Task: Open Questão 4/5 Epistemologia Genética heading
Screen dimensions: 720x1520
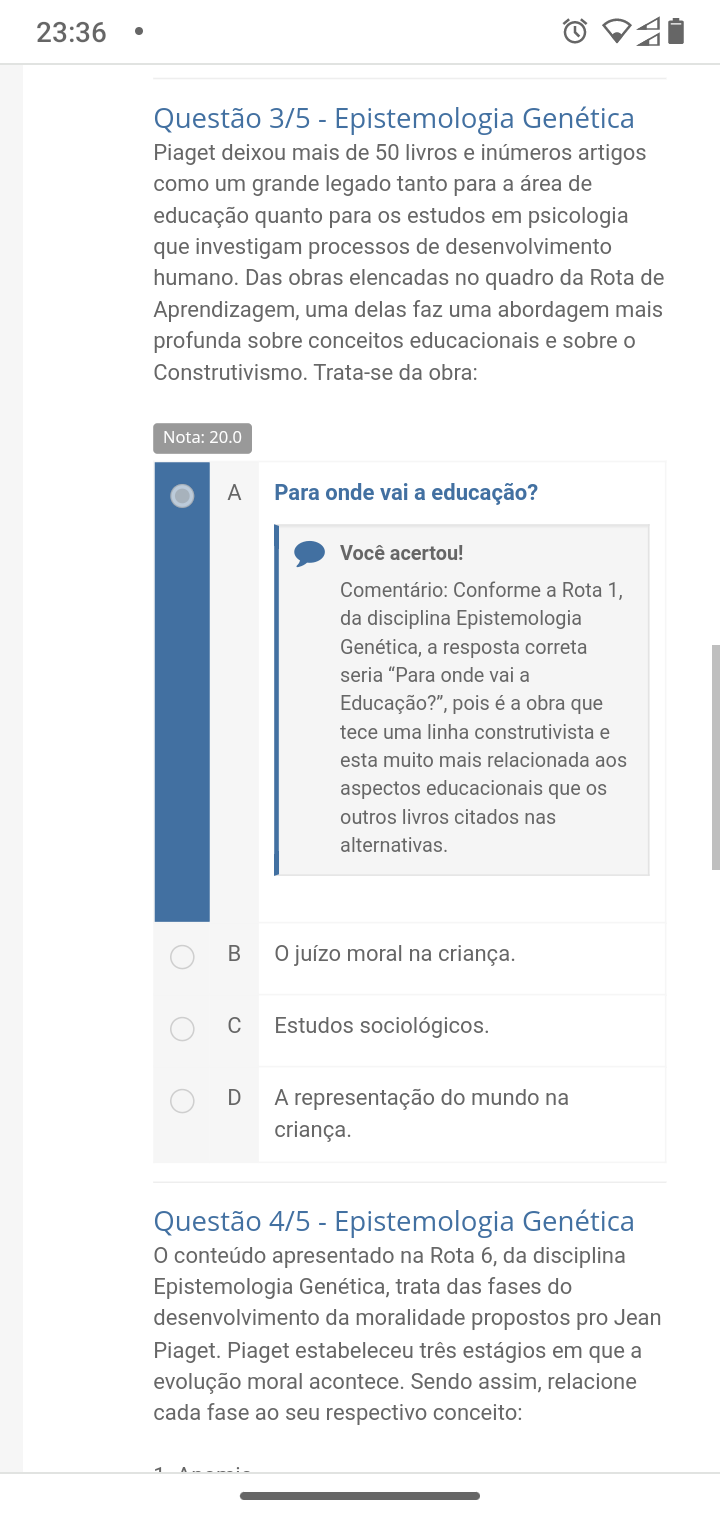Action: [x=394, y=1221]
